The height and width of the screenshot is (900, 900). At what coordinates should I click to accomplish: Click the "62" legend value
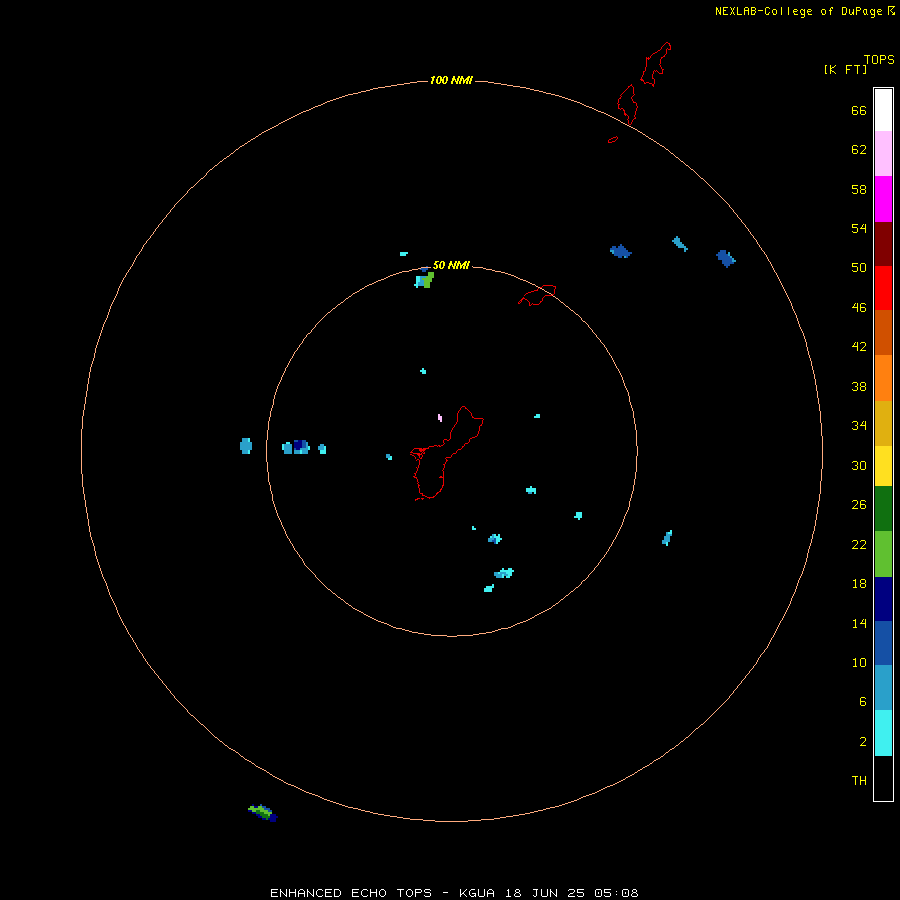point(859,150)
